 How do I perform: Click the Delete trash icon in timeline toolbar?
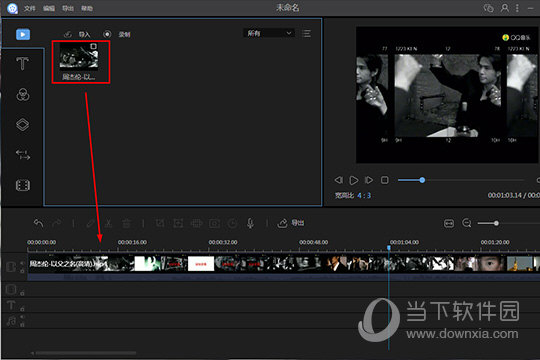(126, 223)
